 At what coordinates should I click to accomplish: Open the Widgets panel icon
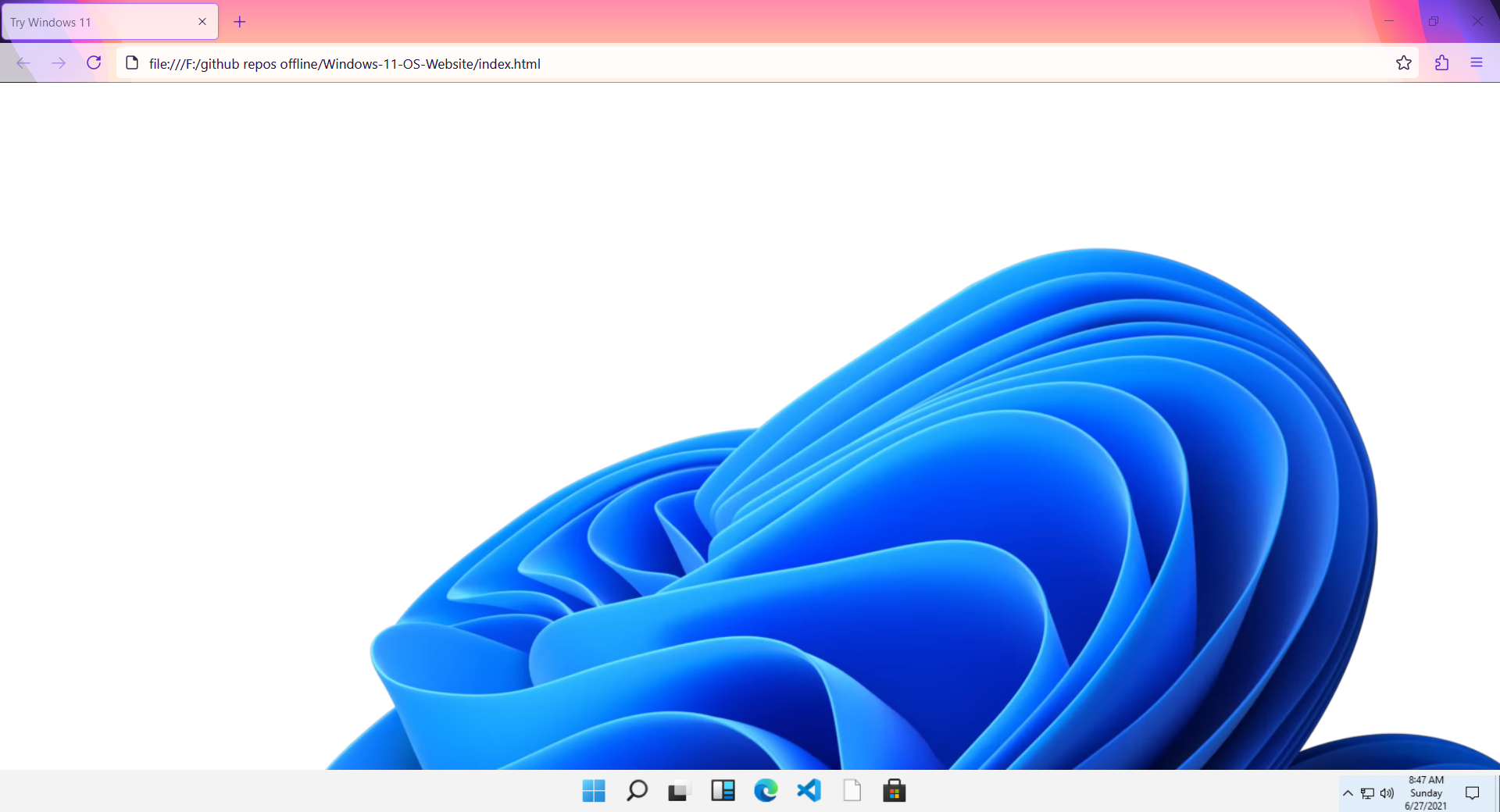point(723,791)
